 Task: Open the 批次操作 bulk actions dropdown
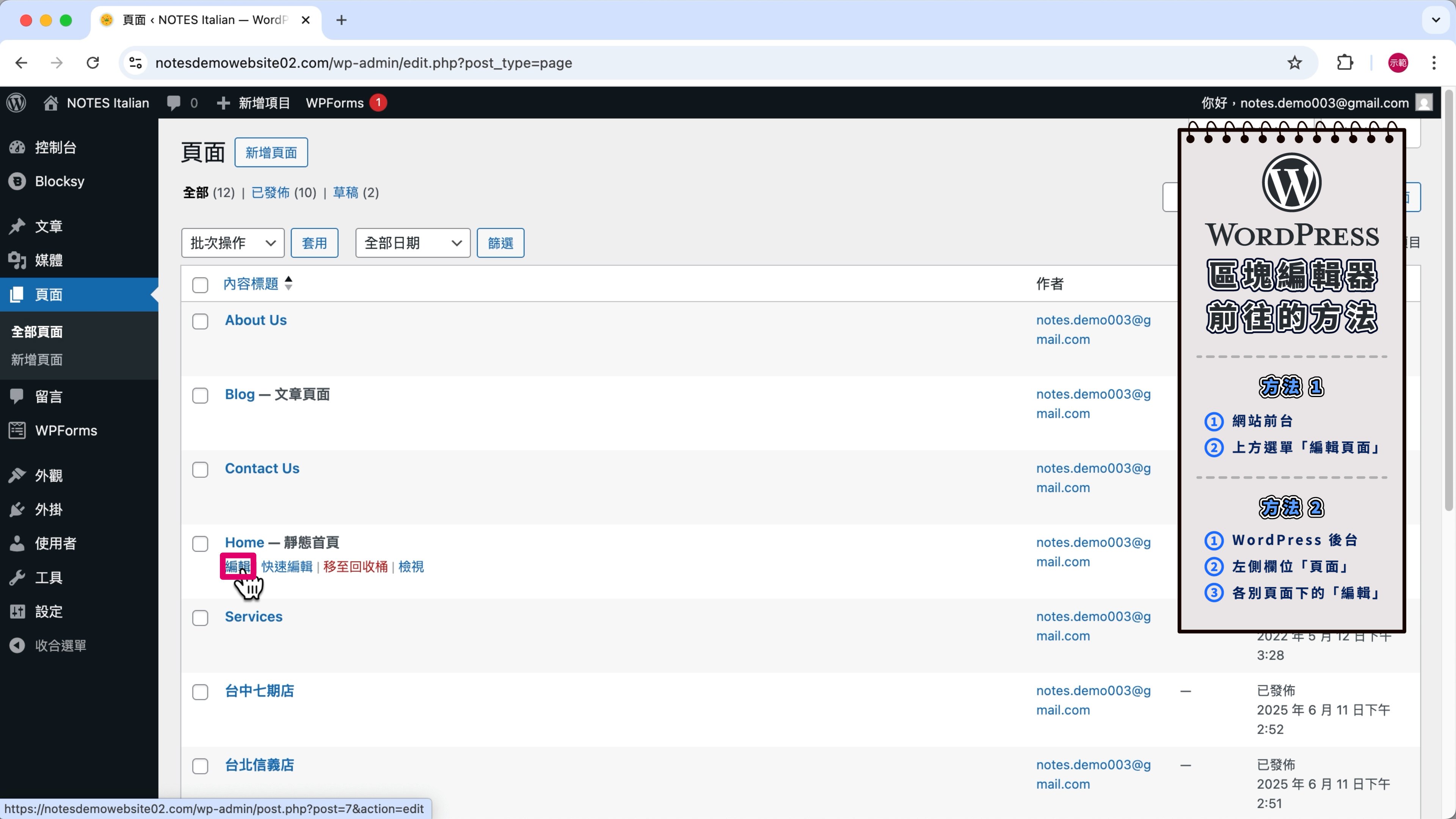point(232,243)
